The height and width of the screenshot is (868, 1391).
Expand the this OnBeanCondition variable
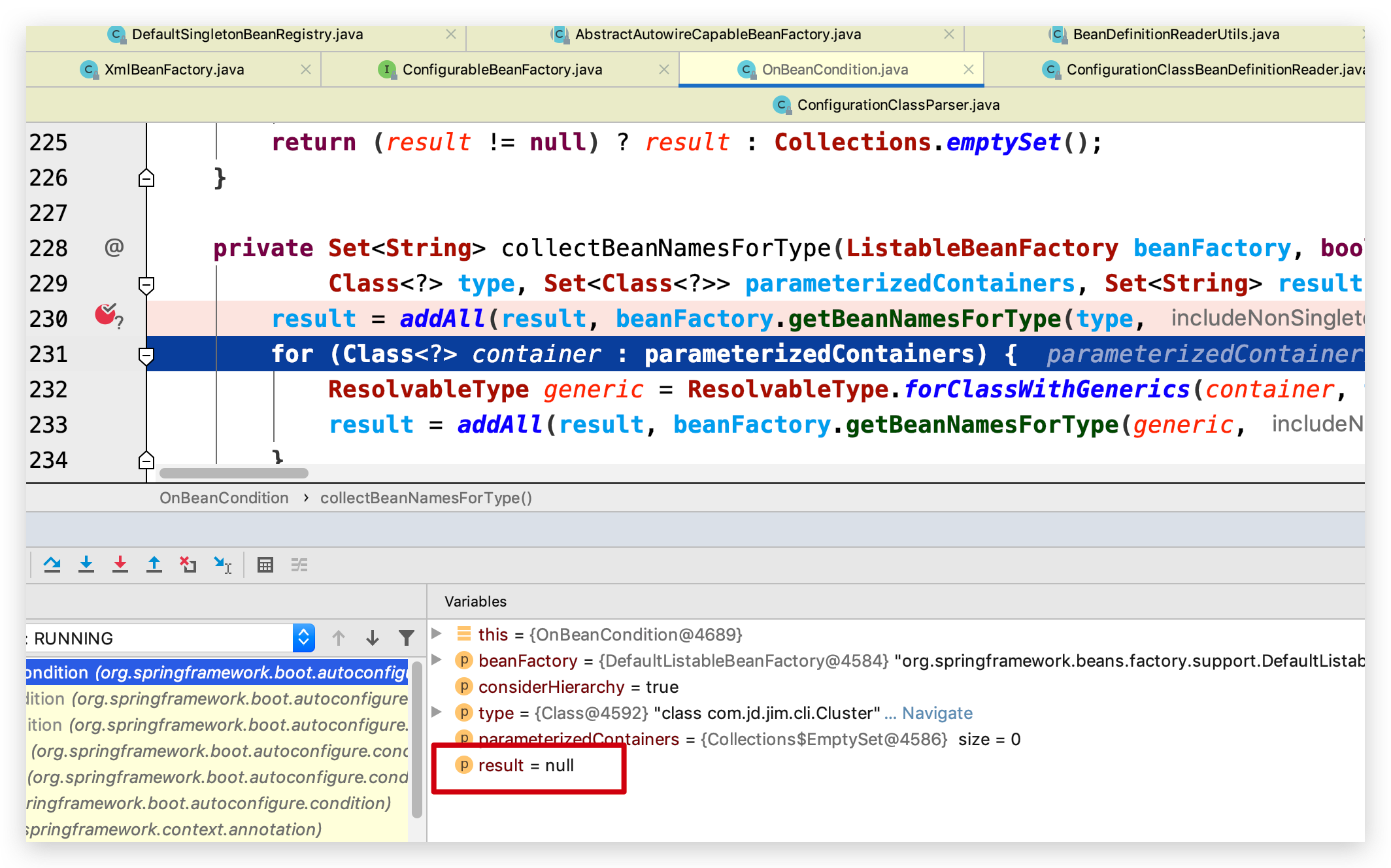point(437,634)
